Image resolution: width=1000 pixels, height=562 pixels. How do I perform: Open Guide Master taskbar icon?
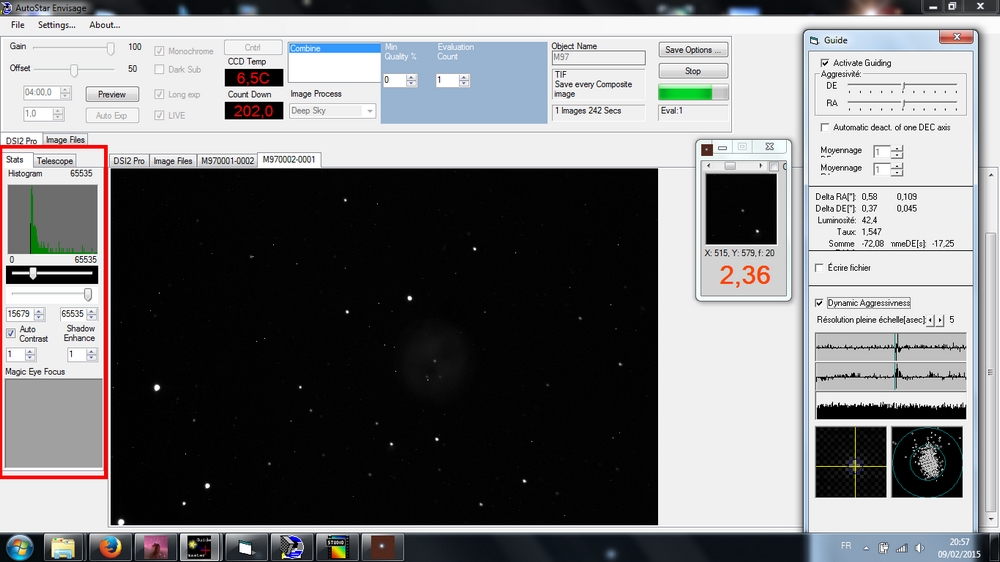click(x=199, y=547)
